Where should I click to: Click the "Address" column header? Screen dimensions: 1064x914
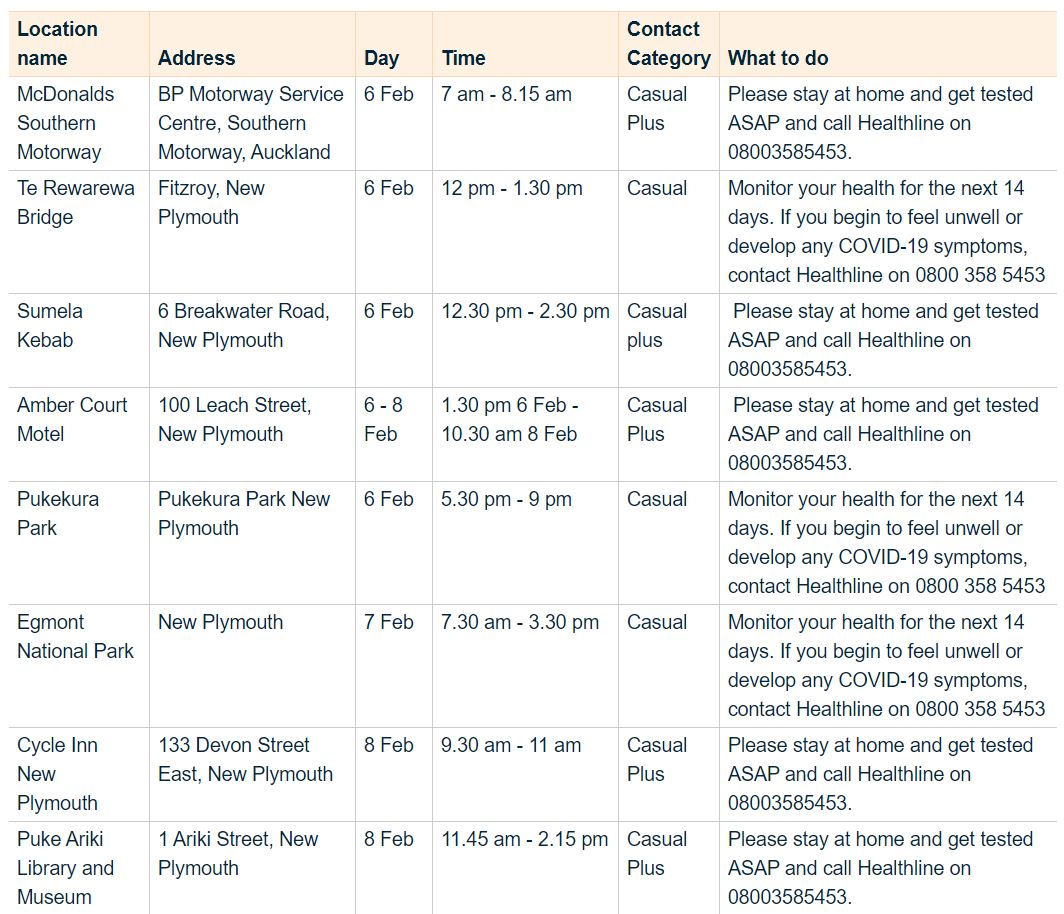coord(197,58)
